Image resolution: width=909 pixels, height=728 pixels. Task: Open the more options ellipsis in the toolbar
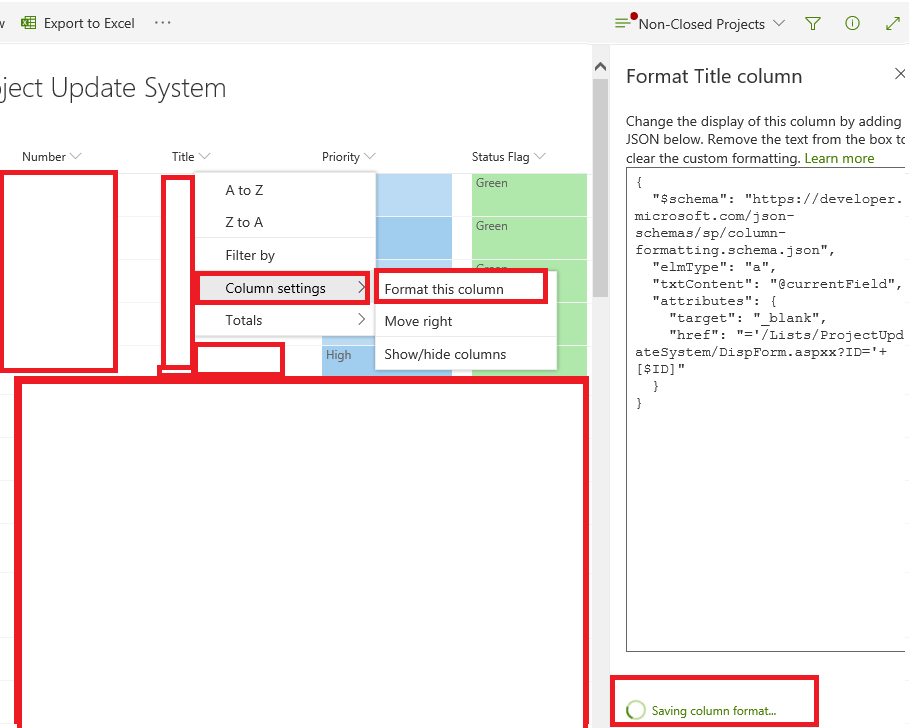(162, 23)
